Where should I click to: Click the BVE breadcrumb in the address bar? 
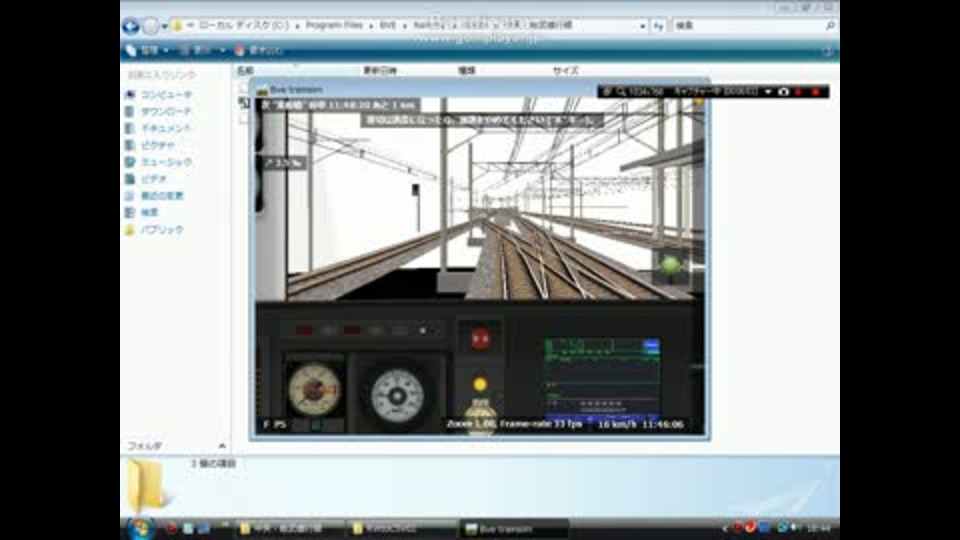388,26
